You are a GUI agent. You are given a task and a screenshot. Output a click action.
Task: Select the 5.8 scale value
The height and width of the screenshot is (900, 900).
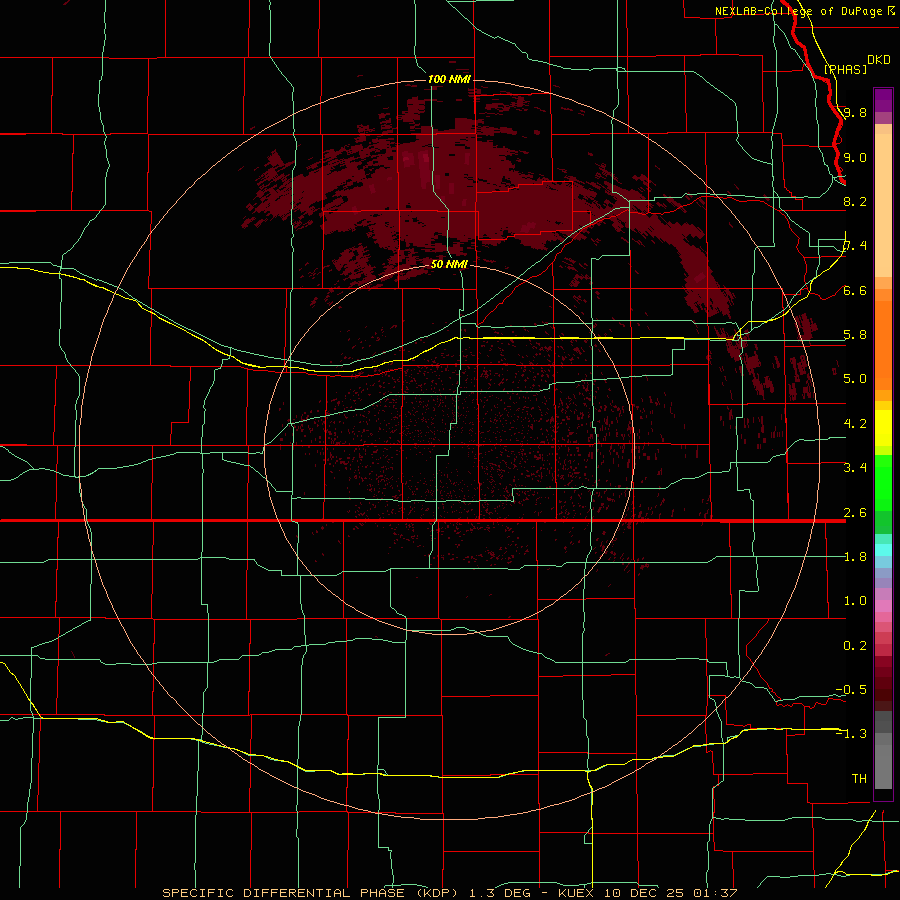click(x=855, y=335)
